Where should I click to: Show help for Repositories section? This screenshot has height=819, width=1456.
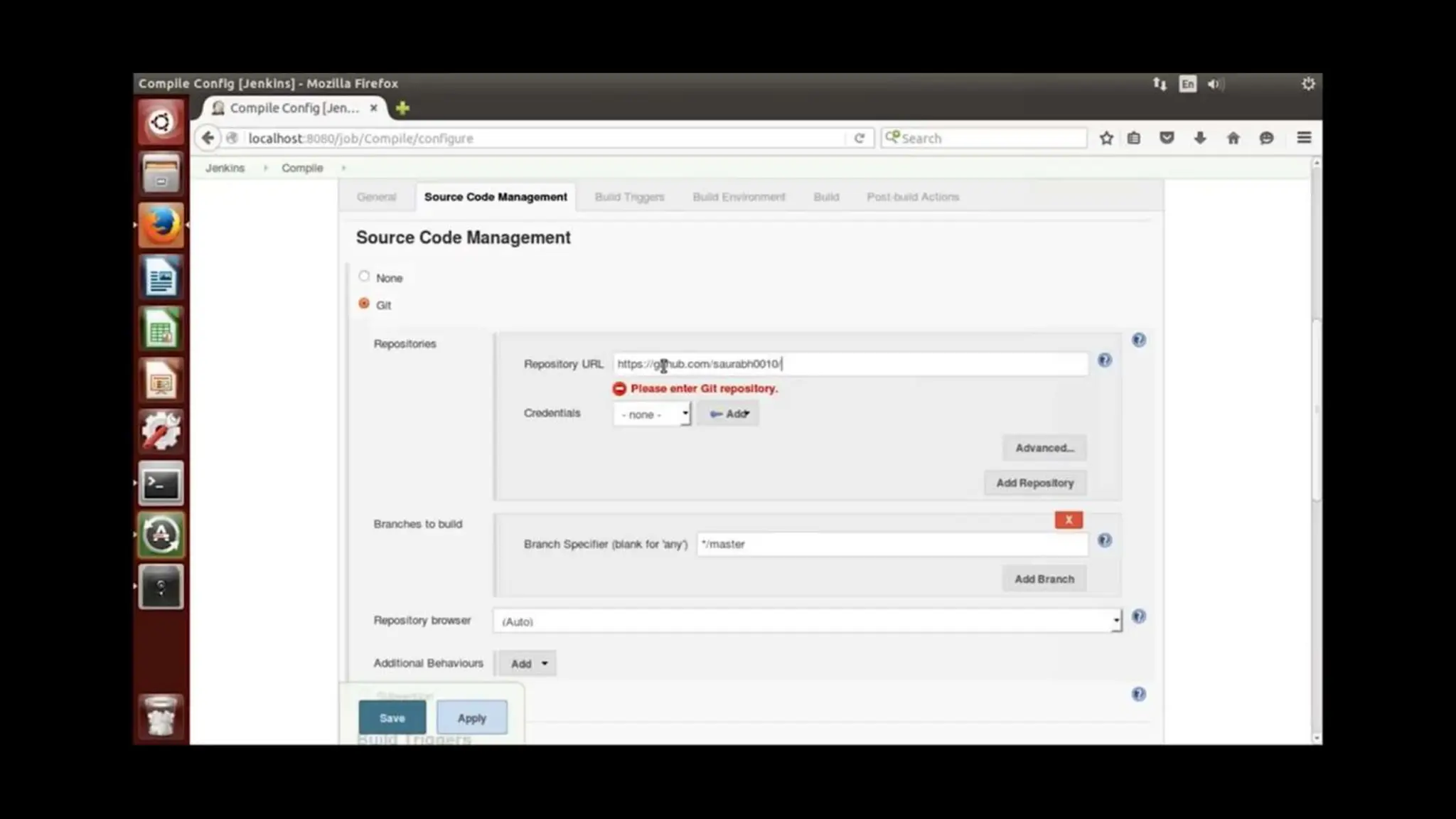click(x=1139, y=340)
